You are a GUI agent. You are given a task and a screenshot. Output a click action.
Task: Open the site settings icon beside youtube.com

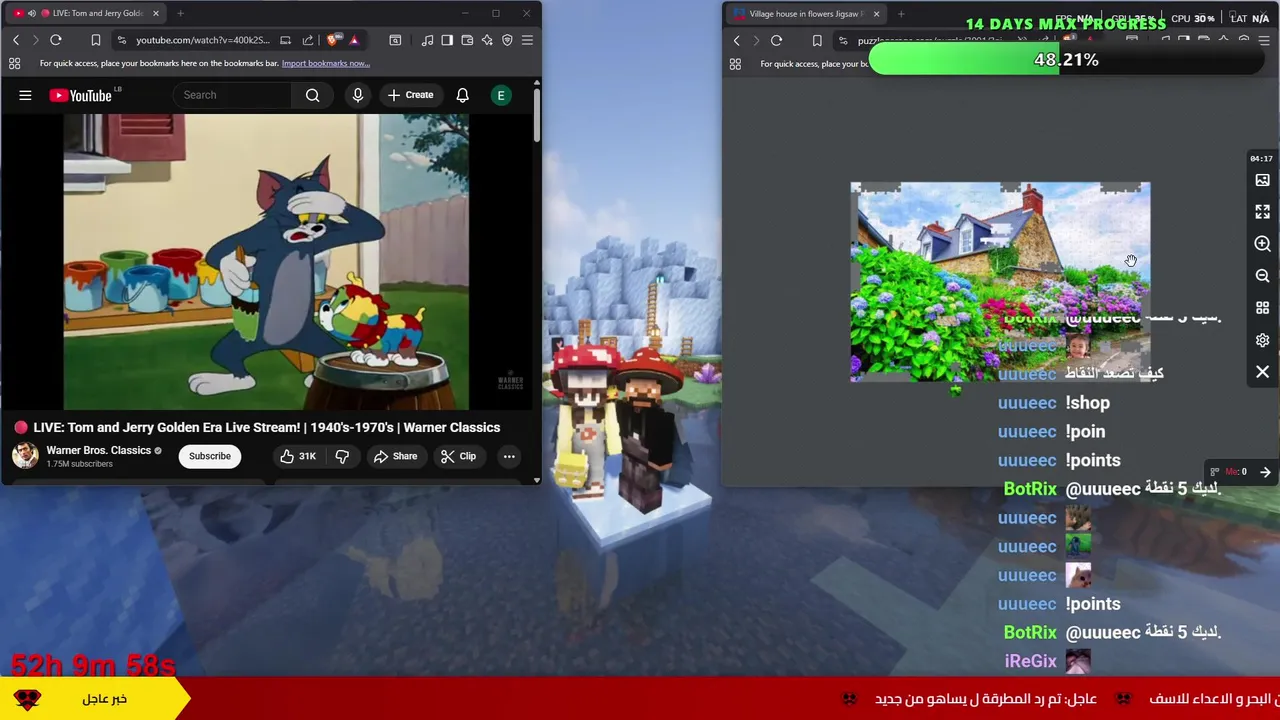(121, 40)
